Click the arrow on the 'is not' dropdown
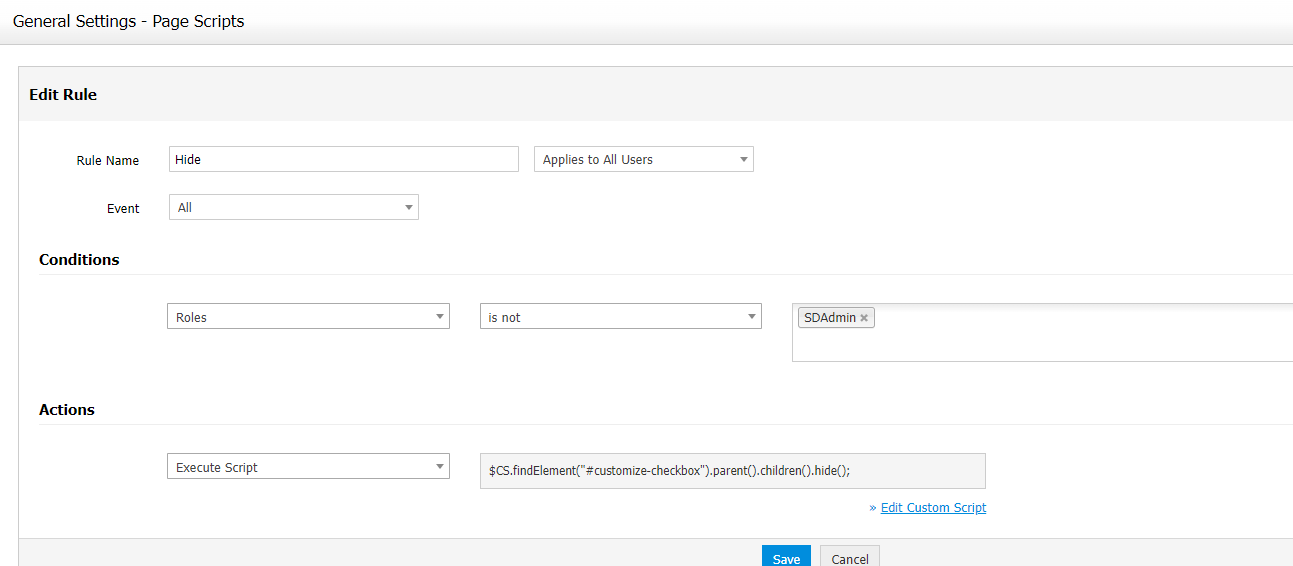The height and width of the screenshot is (566, 1293). pyautogui.click(x=752, y=317)
